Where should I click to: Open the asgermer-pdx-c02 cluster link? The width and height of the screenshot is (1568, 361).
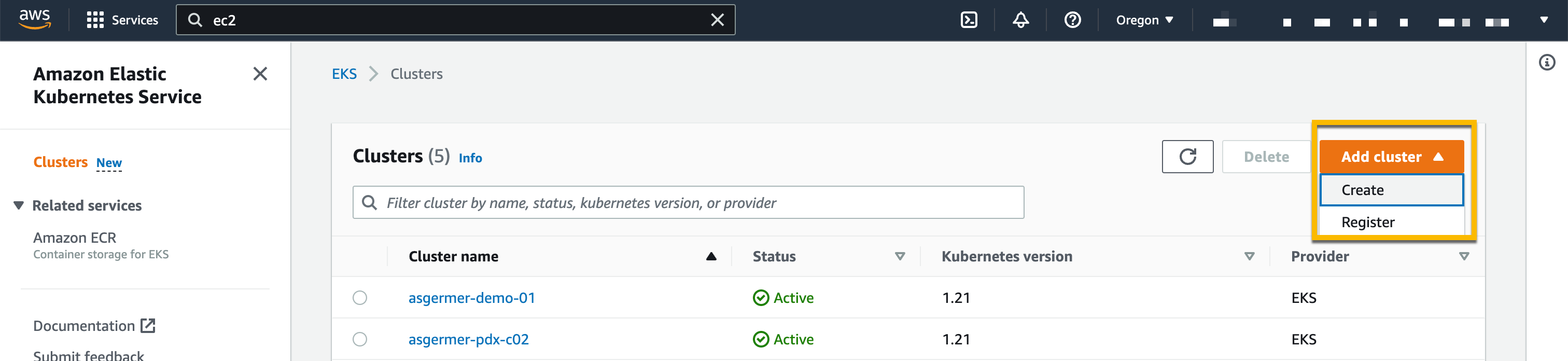click(468, 339)
